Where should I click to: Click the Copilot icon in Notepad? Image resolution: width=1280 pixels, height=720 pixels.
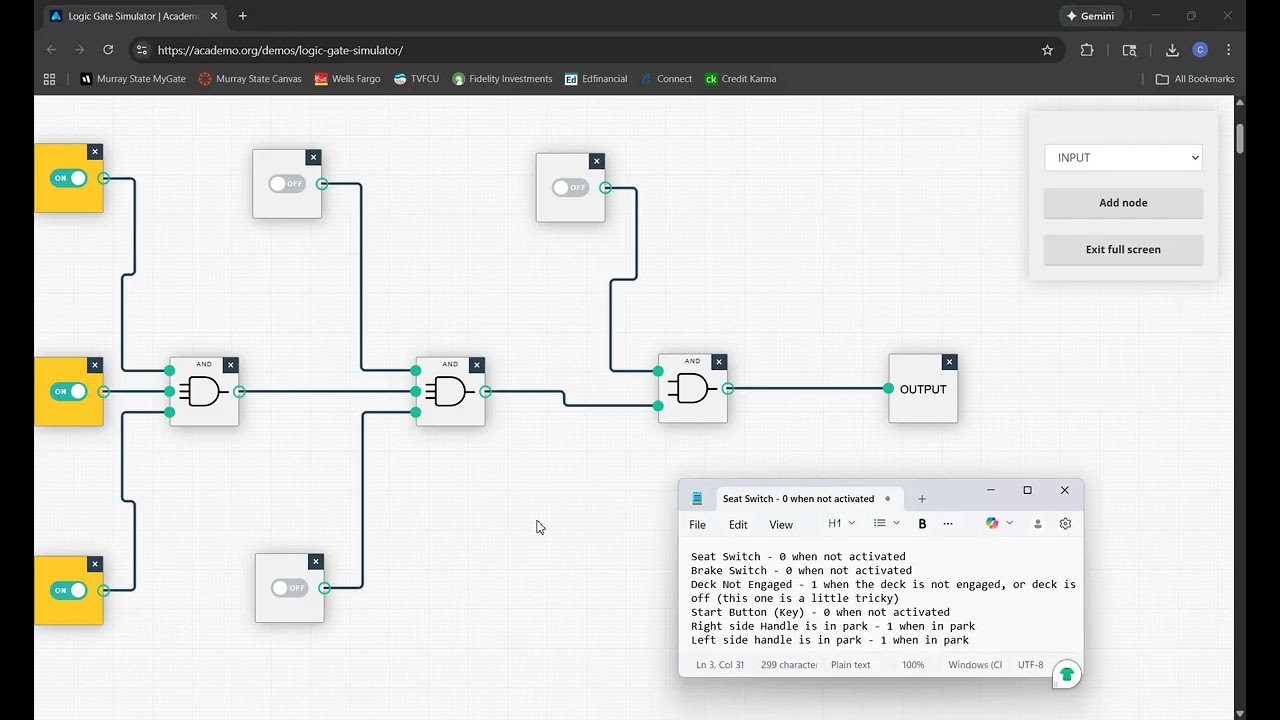pyautogui.click(x=992, y=523)
